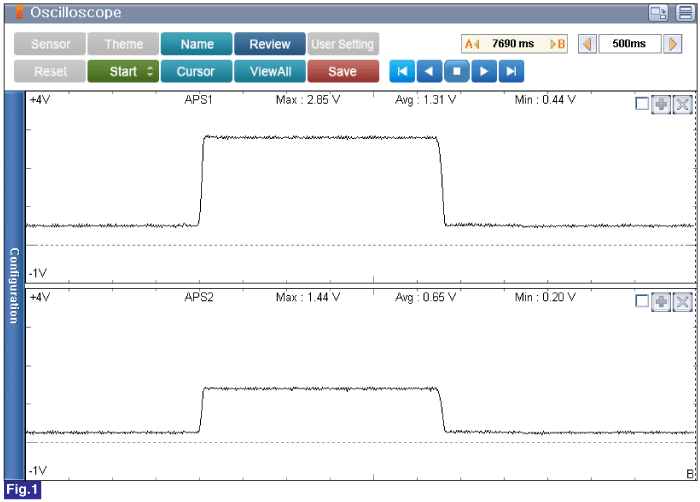Click APS1 Min : 0.44 V readout
Screen dimensions: 700x502
pyautogui.click(x=545, y=100)
